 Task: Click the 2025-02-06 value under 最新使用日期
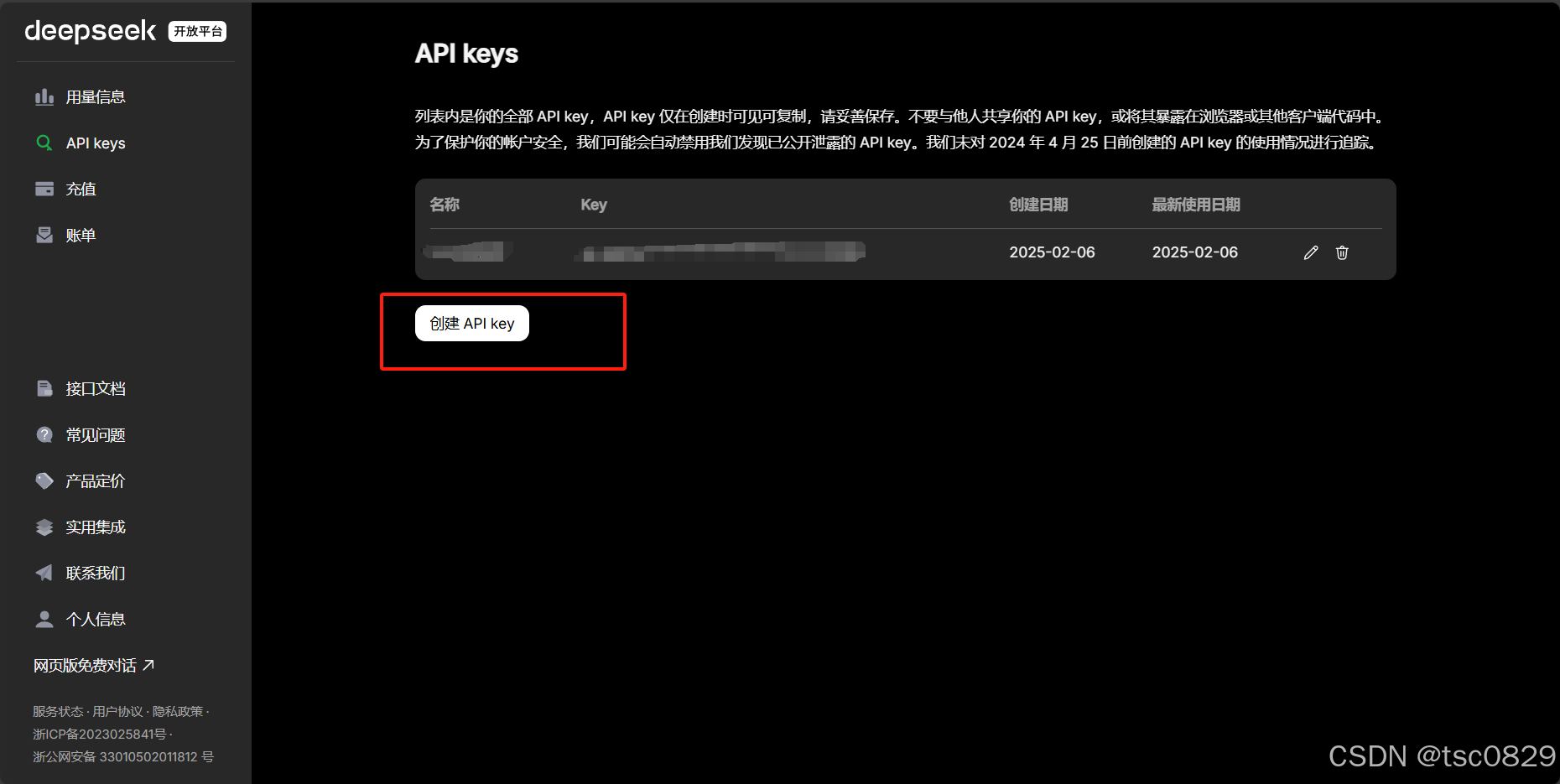(1195, 252)
